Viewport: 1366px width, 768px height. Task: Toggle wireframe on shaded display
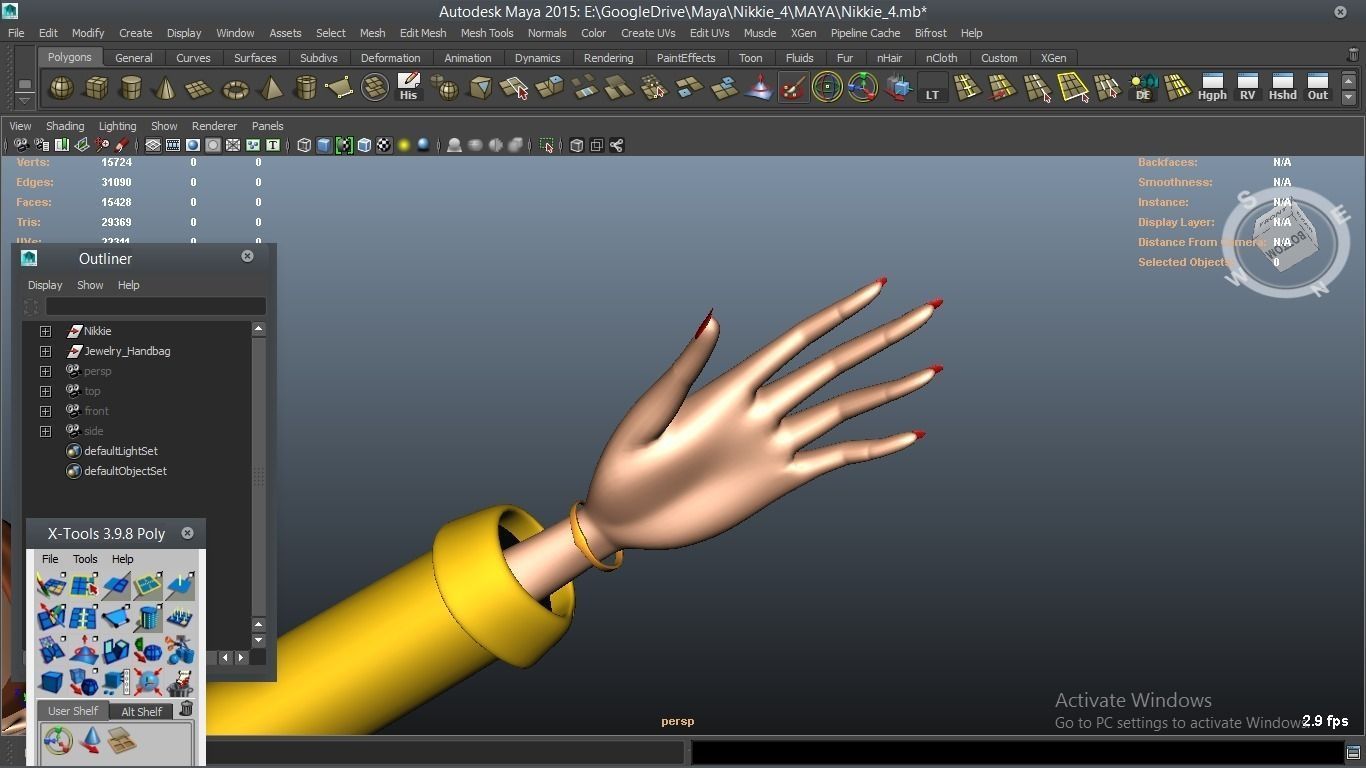[364, 145]
